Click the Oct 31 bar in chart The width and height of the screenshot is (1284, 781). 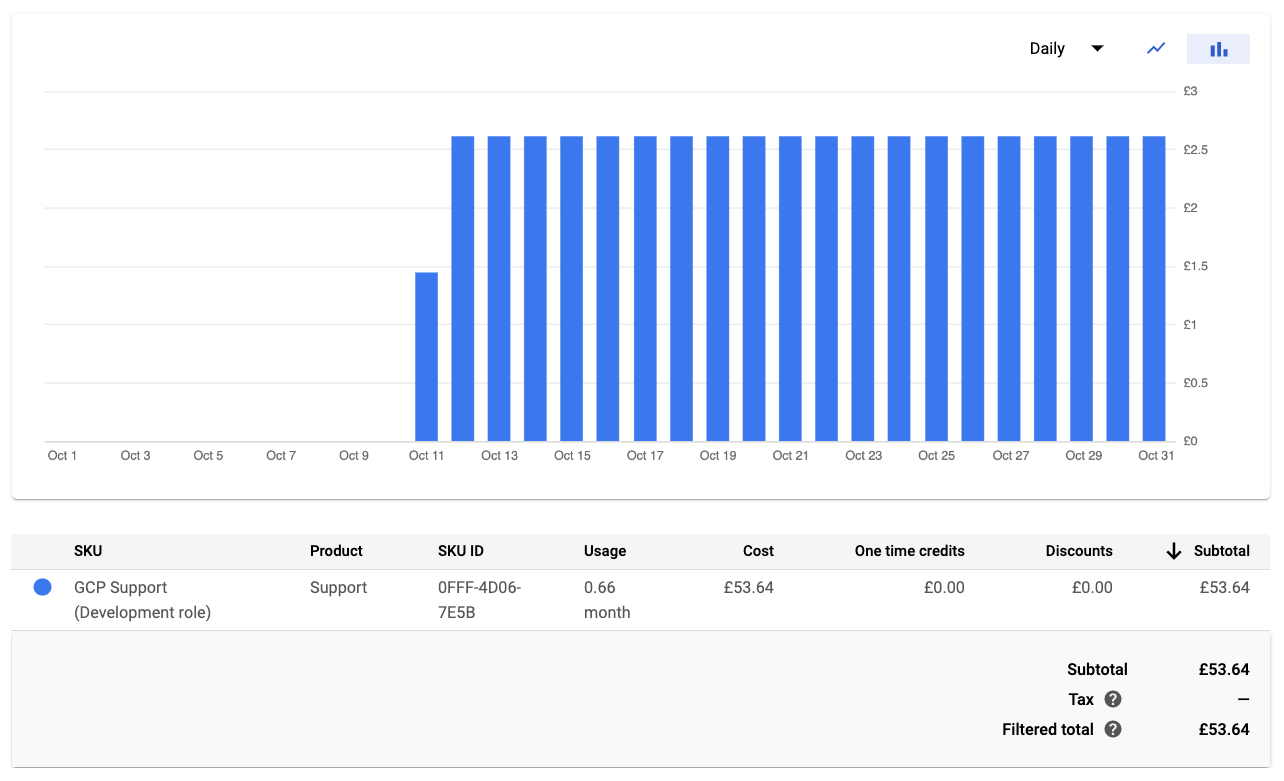click(x=1154, y=289)
